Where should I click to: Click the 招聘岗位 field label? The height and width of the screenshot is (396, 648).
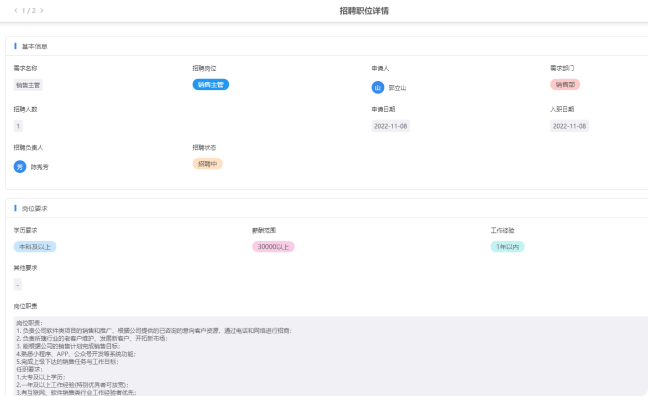click(204, 68)
